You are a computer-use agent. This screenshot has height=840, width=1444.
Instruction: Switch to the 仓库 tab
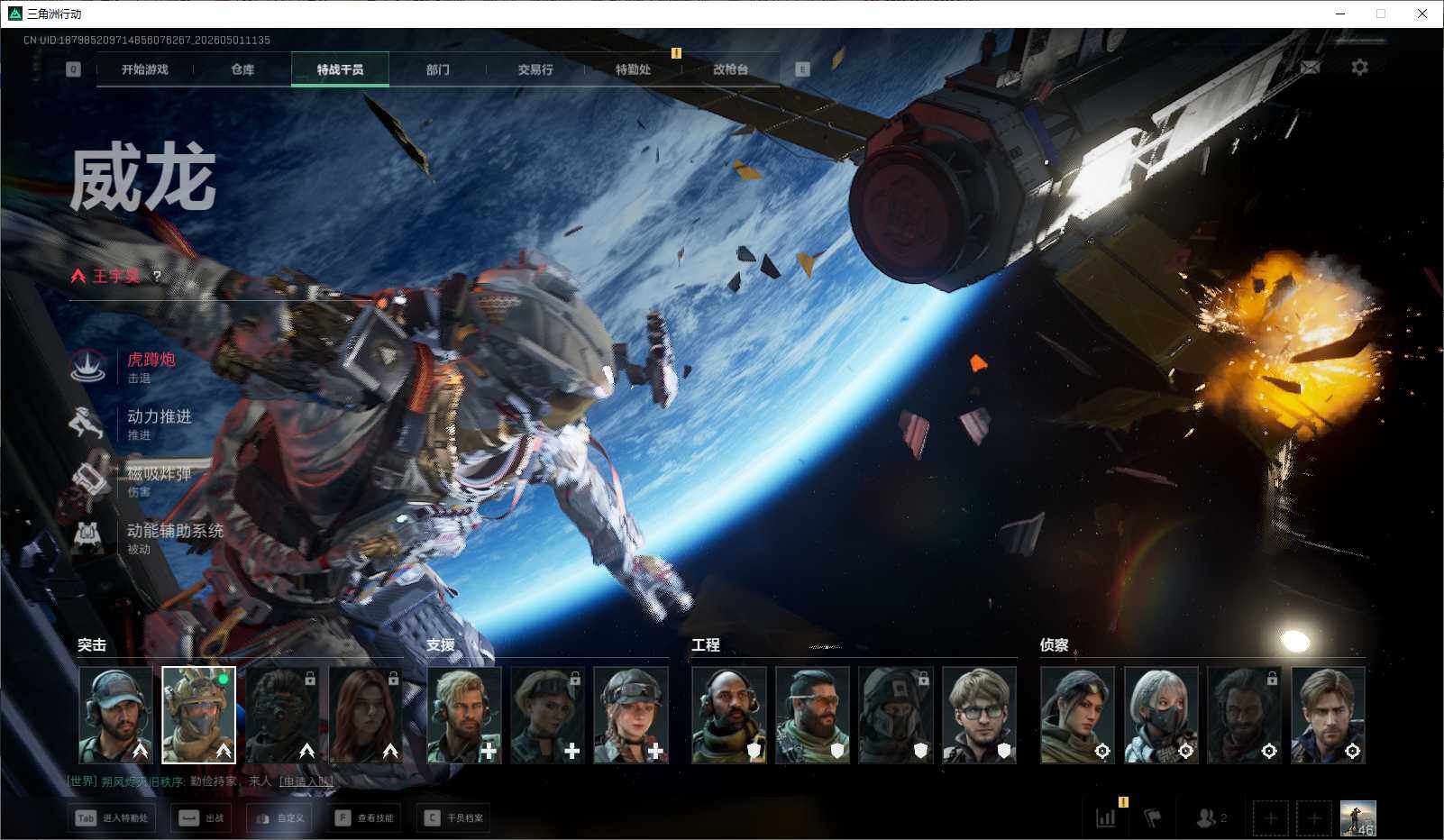tap(242, 69)
